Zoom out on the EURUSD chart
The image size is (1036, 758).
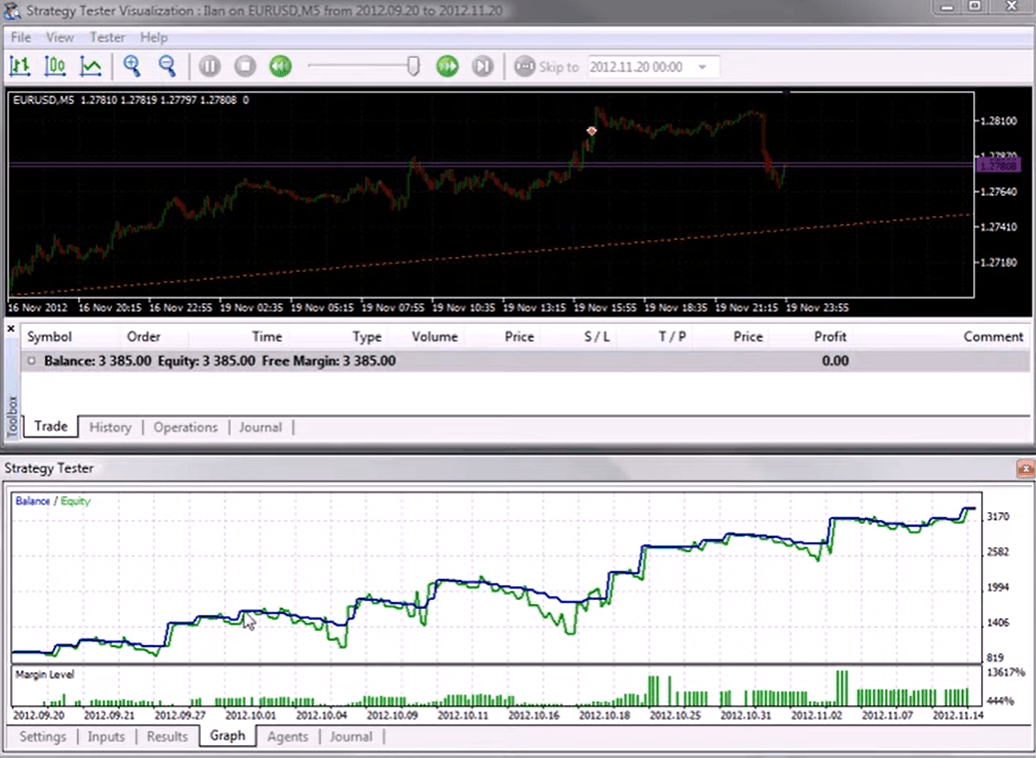tap(167, 66)
